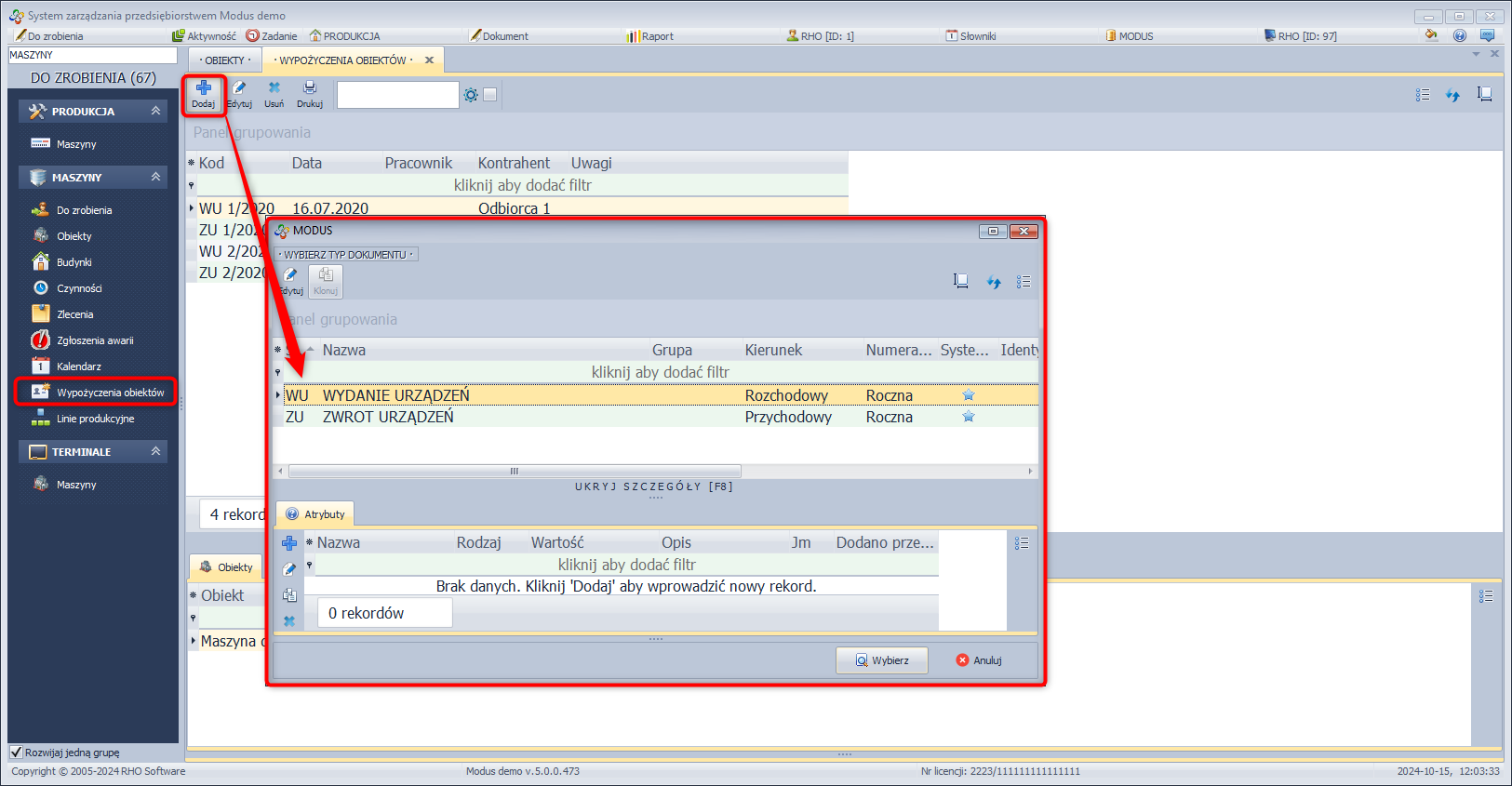Click the Dodaj (add) toolbar icon
1512x786 pixels.
(x=203, y=93)
